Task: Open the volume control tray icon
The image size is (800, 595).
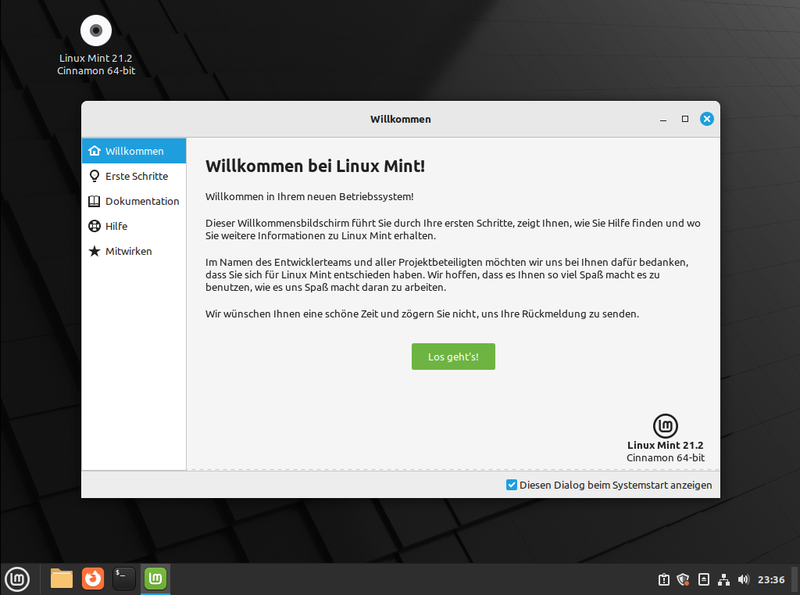Action: point(743,580)
